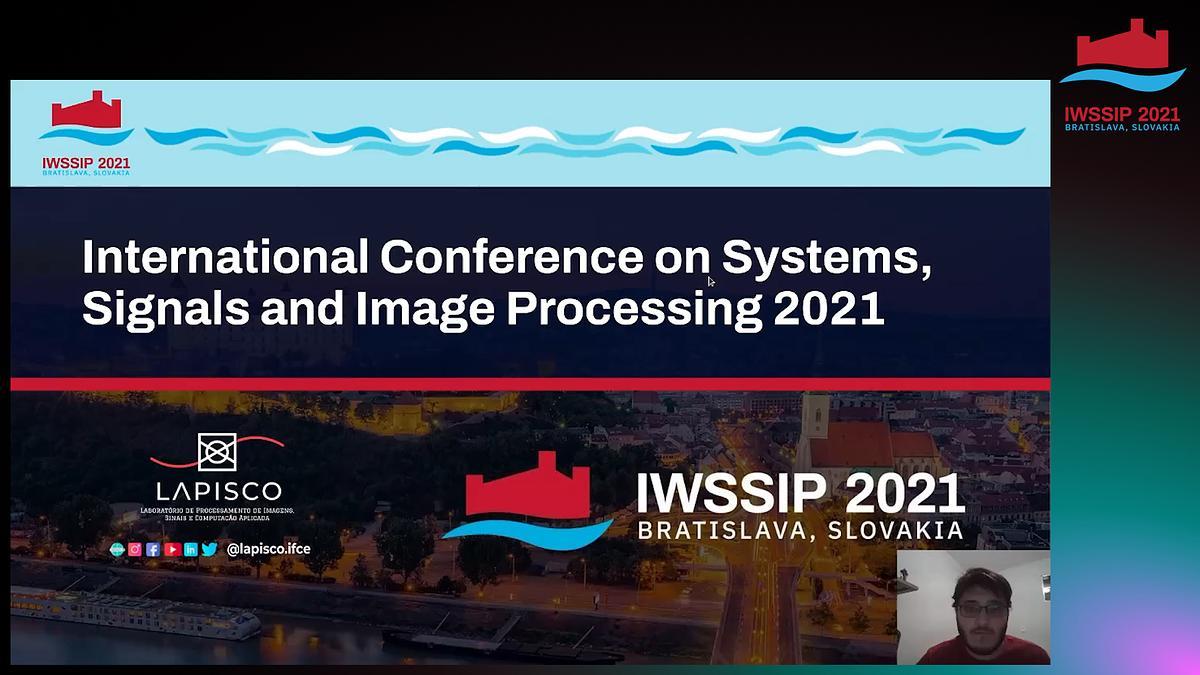Click the Laboratório de Processamento subtitle text
The width and height of the screenshot is (1200, 675).
click(x=217, y=514)
